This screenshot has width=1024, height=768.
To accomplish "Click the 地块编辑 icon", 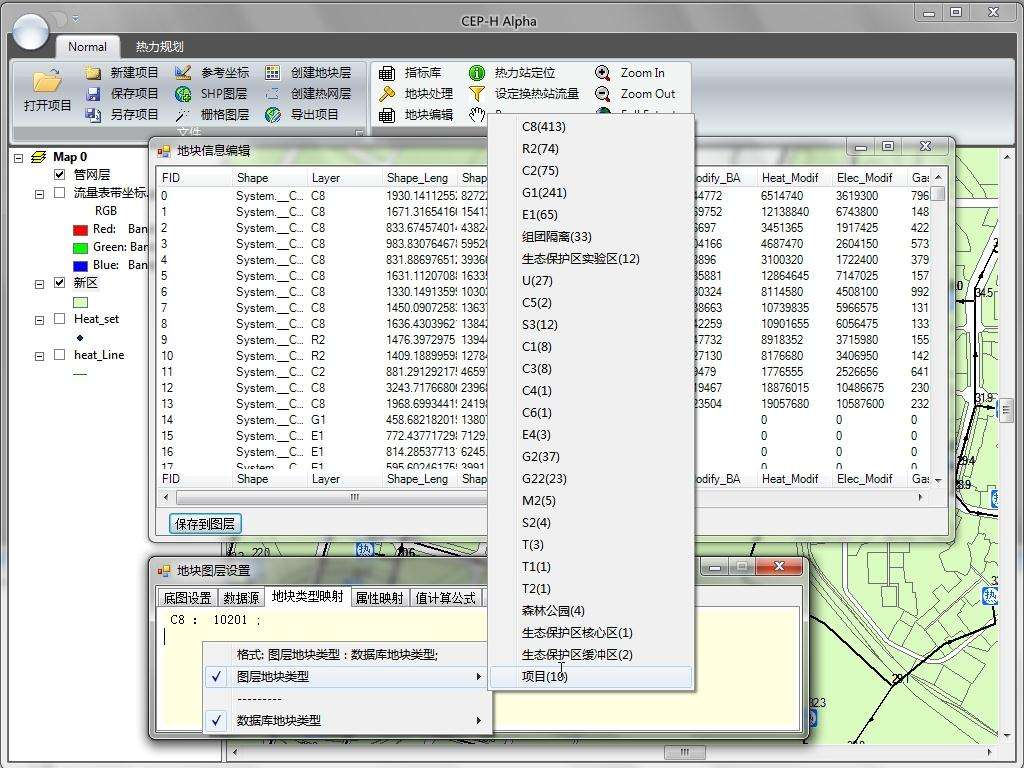I will click(x=387, y=114).
